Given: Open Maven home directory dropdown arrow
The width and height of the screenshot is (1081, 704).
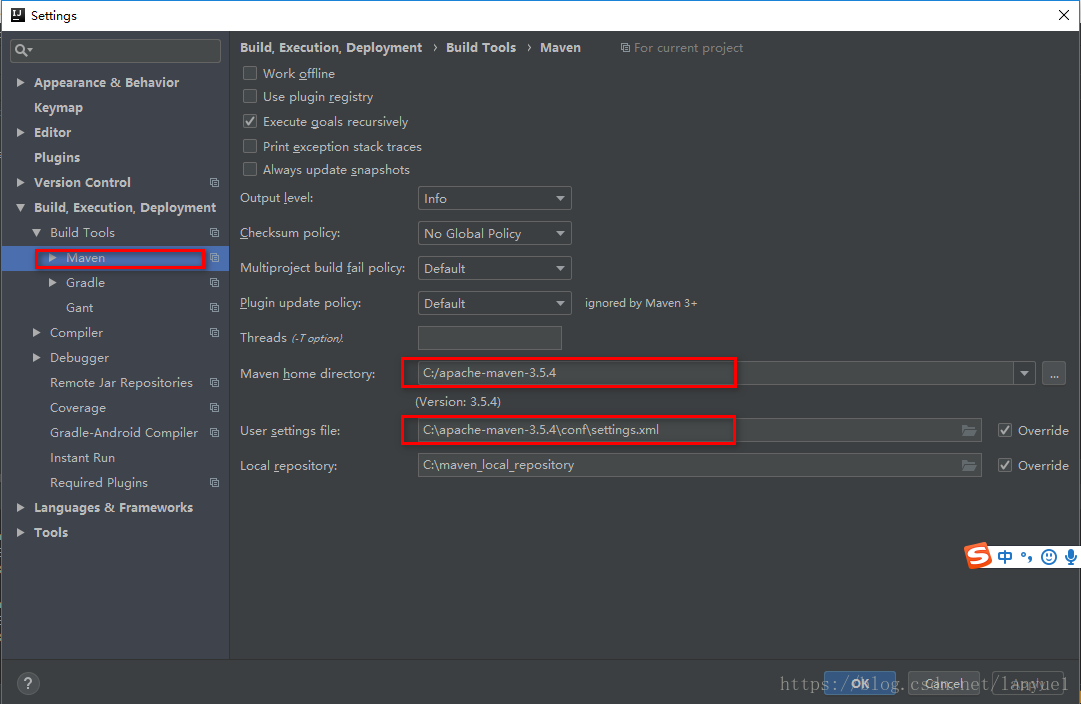Looking at the screenshot, I should pos(1024,374).
